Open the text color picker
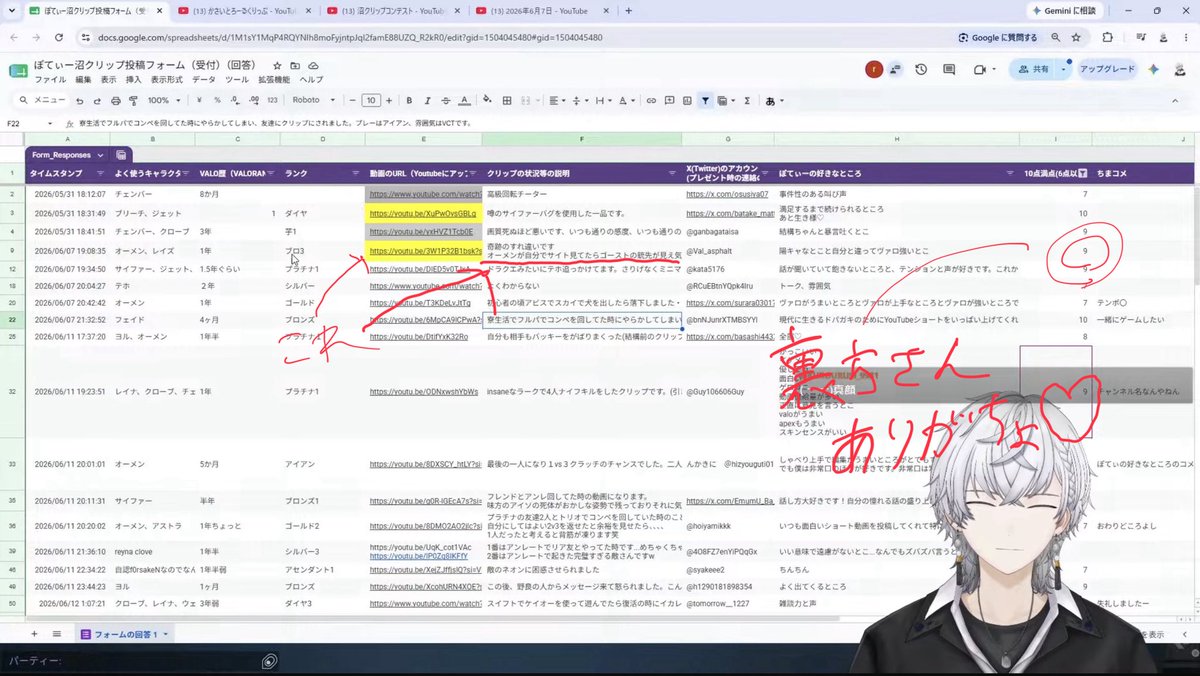1200x676 pixels. [464, 101]
